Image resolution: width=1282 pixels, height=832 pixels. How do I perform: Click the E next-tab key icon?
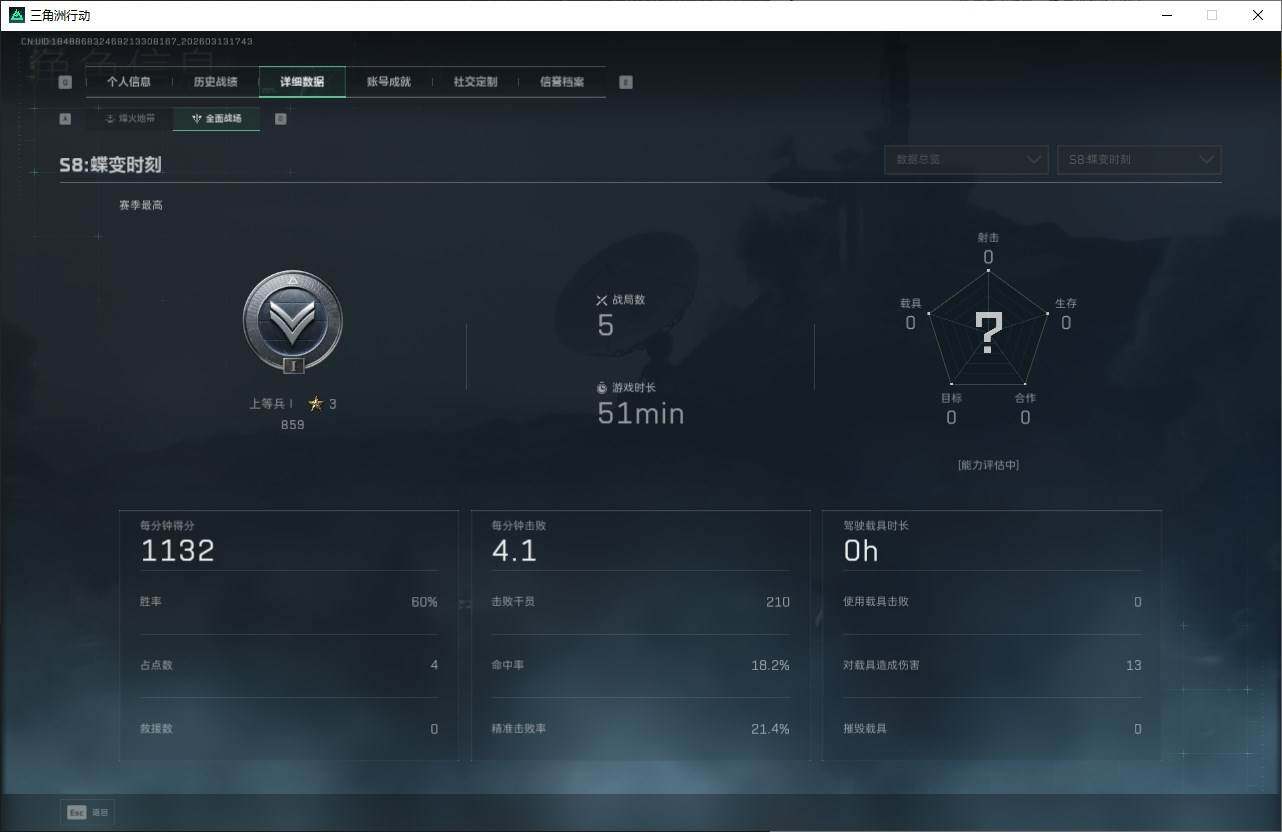(626, 82)
